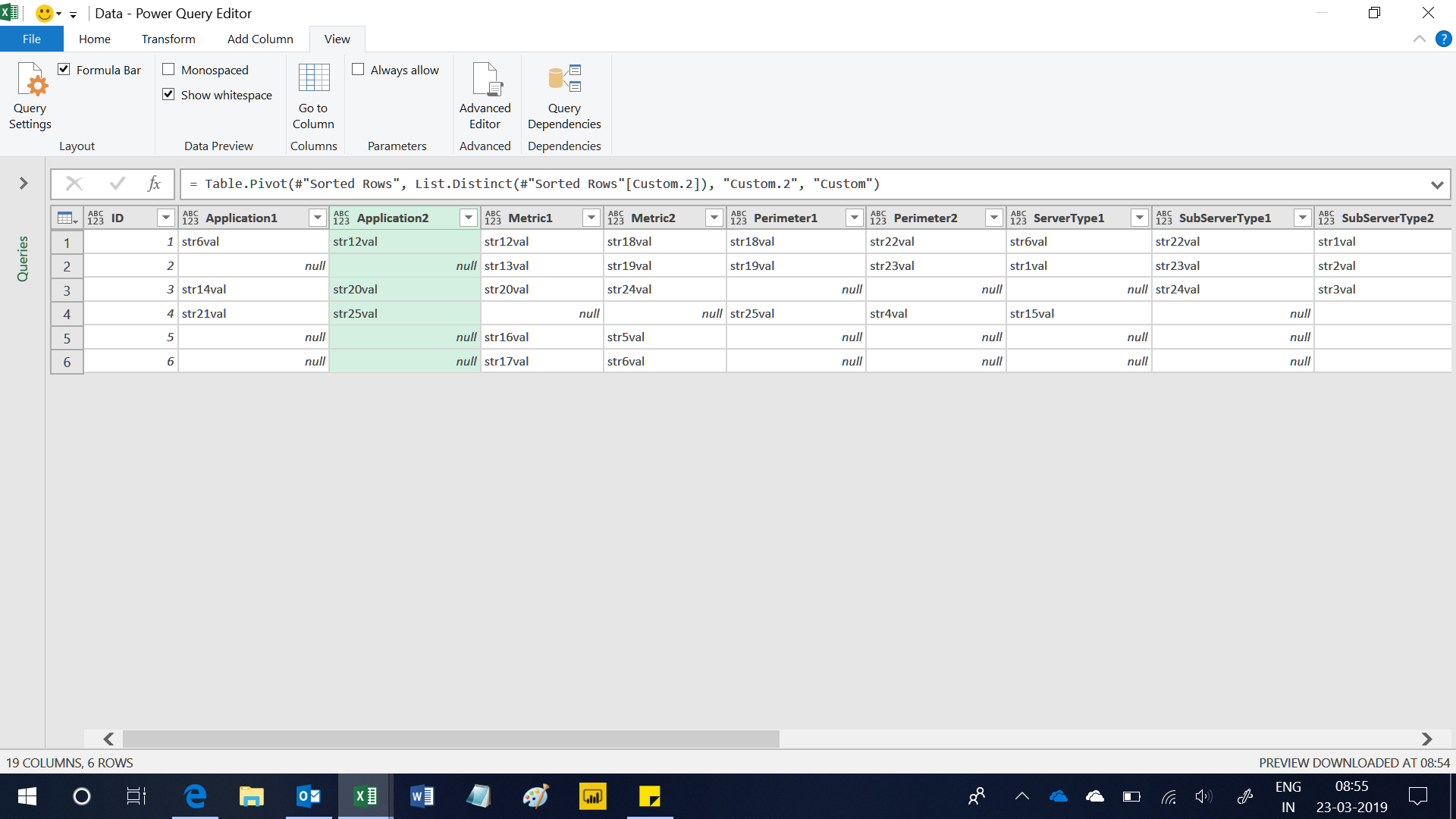This screenshot has height=819, width=1456.
Task: Click the Windows Start button
Action: click(27, 796)
